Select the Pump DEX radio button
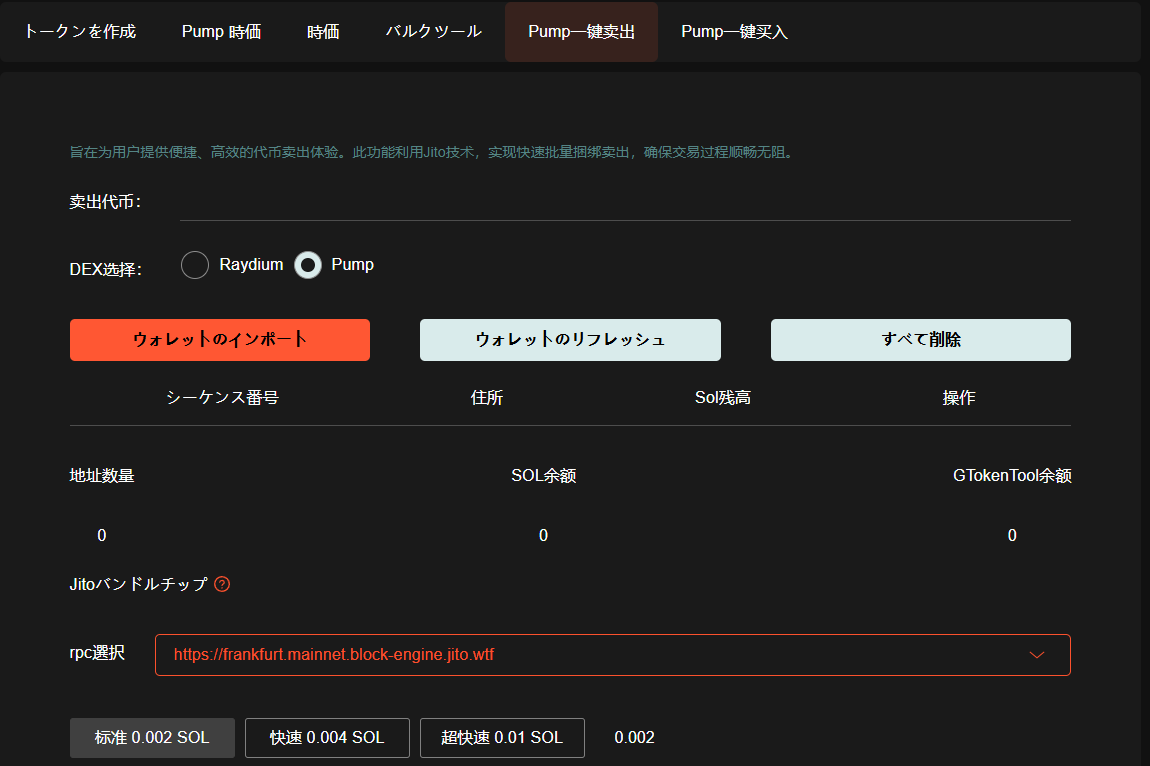This screenshot has width=1150, height=766. pyautogui.click(x=308, y=265)
